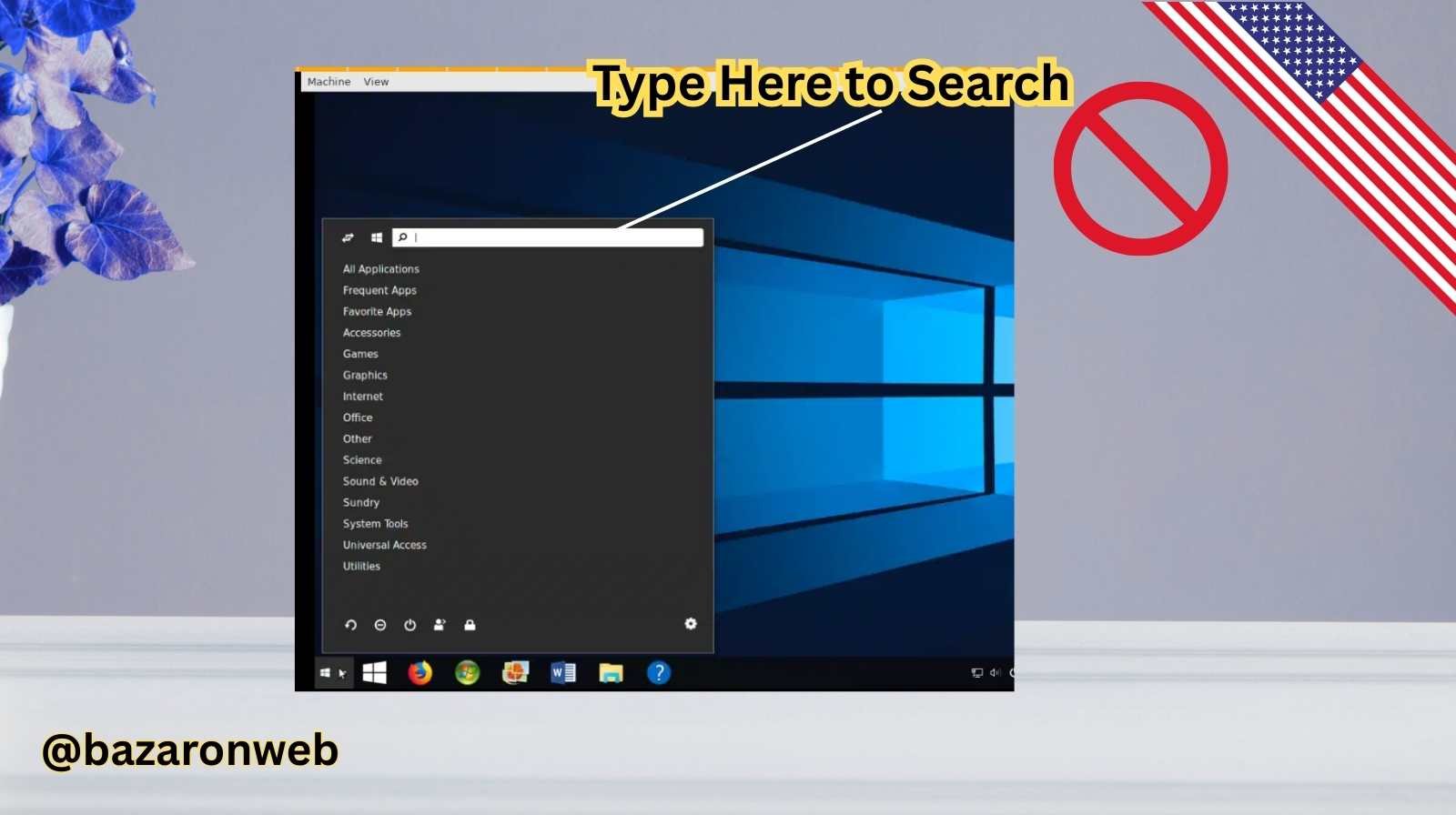Image resolution: width=1456 pixels, height=815 pixels.
Task: Select Frequent Apps category
Action: [379, 290]
